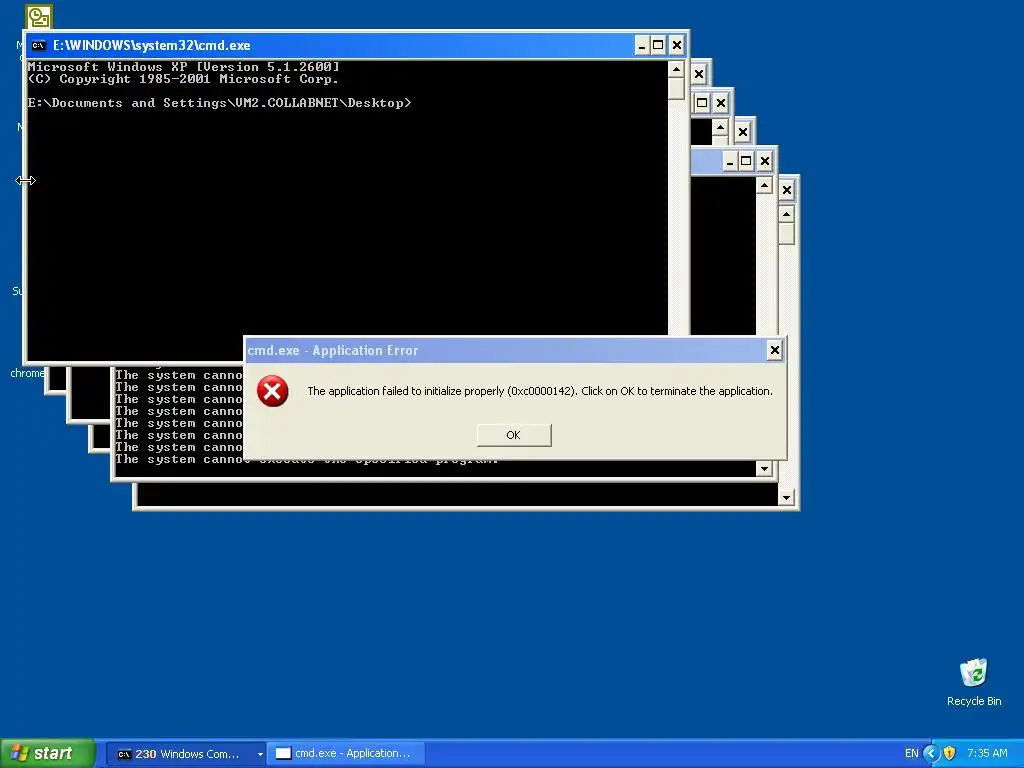Click OK in the Application Error dialog
Image resolution: width=1024 pixels, height=768 pixels.
(x=513, y=435)
